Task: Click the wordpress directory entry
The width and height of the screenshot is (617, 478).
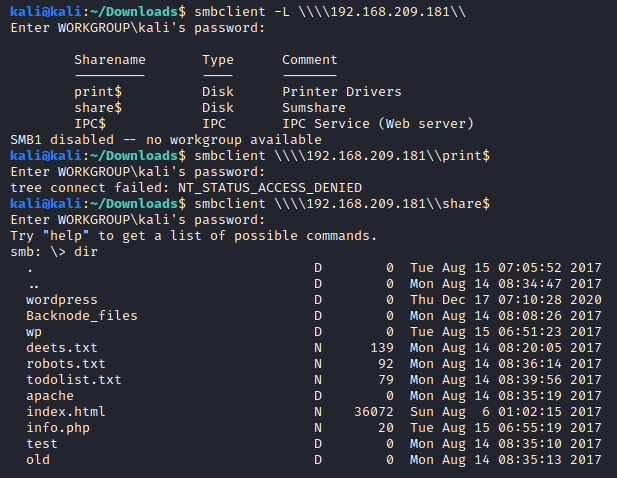Action: point(62,299)
